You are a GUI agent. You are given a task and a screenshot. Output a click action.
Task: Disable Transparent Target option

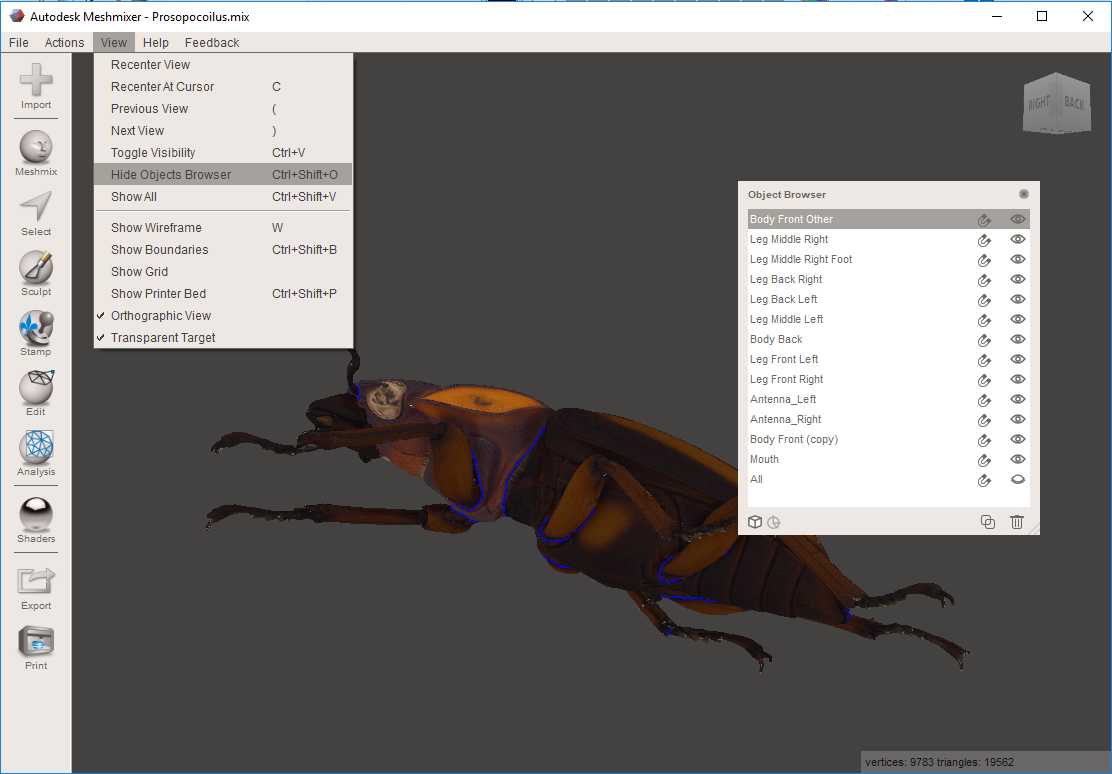tap(163, 338)
